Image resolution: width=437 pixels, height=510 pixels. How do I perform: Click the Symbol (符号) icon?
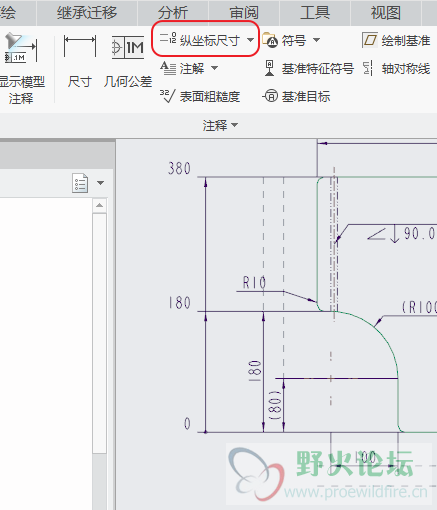click(270, 40)
